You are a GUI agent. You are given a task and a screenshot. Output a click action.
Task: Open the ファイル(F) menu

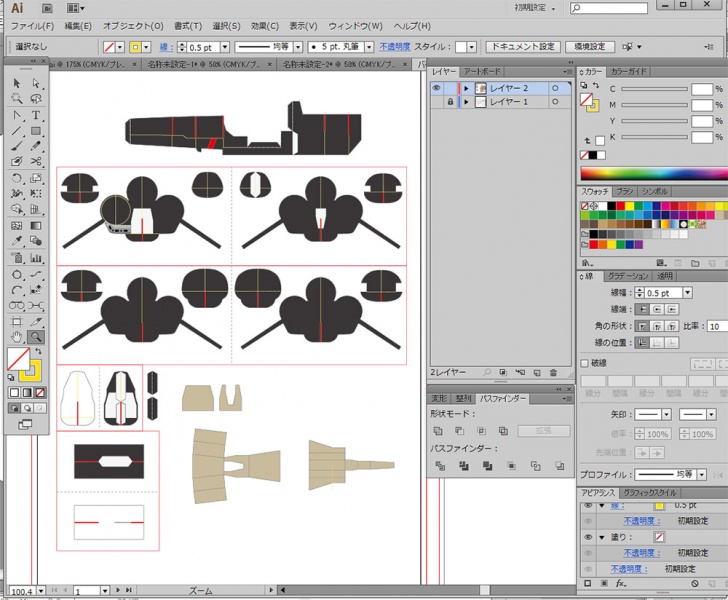(32, 26)
